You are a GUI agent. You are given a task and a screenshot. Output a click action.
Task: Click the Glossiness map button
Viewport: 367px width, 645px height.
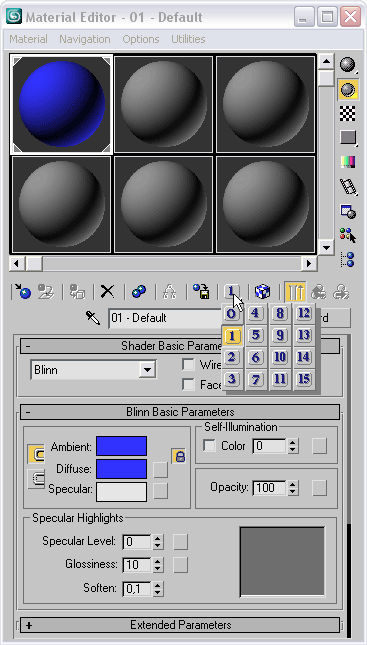click(x=180, y=565)
